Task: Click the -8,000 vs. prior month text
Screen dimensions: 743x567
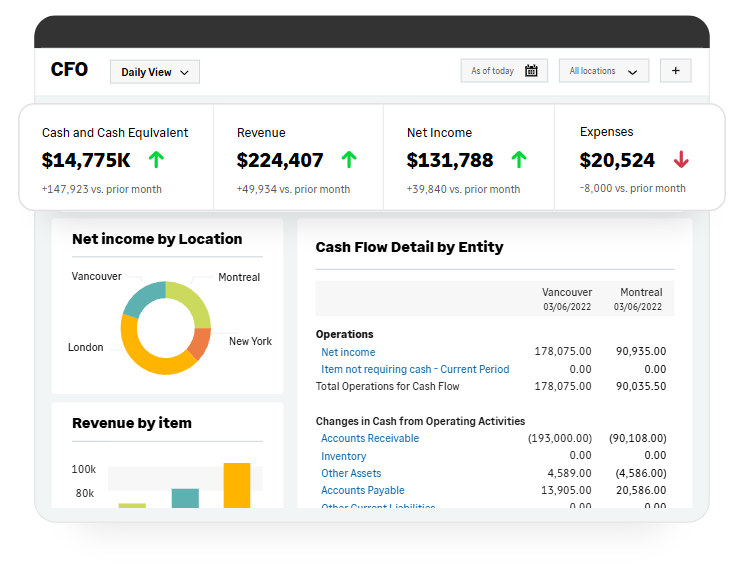Action: click(x=633, y=188)
